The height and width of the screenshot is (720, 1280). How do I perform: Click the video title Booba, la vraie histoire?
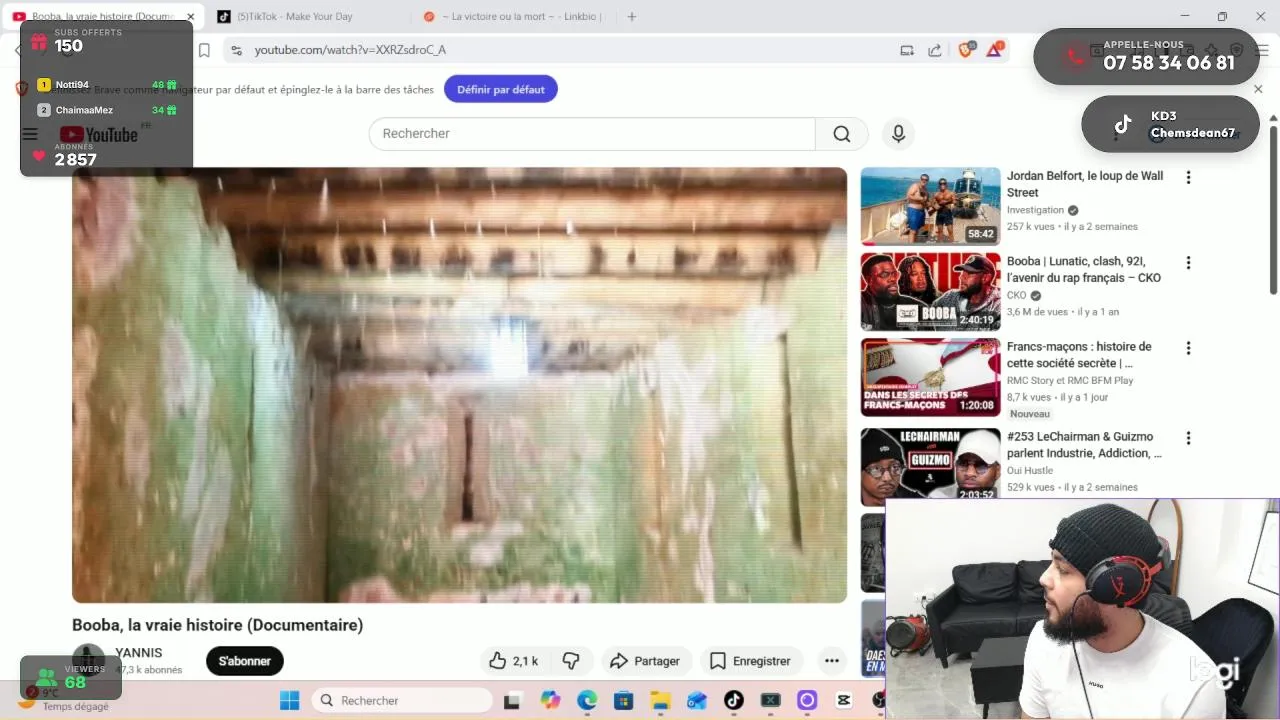[x=217, y=625]
